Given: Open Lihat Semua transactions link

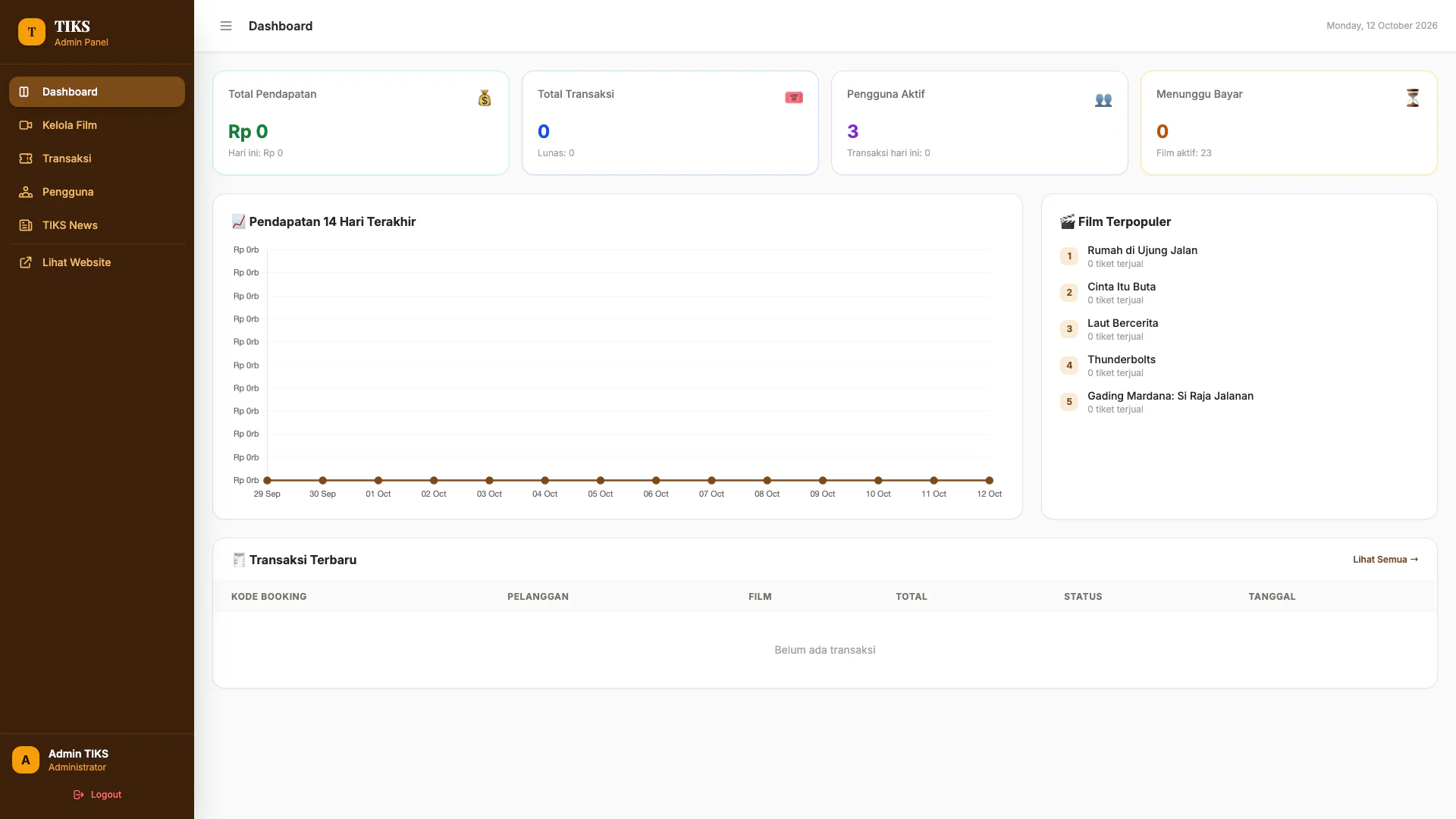Looking at the screenshot, I should coord(1385,560).
